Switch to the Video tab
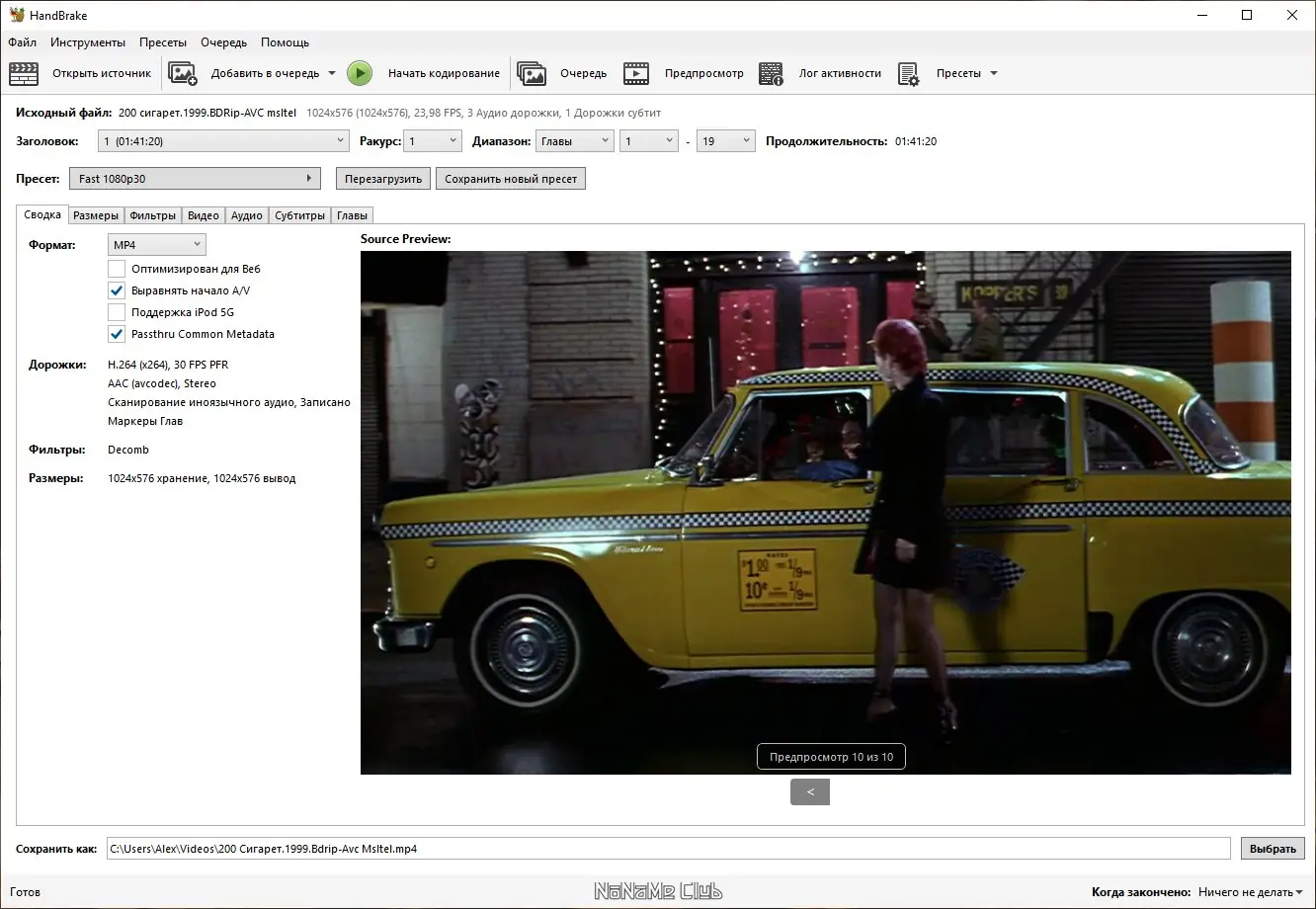Screen dimensions: 1316x909 203,215
